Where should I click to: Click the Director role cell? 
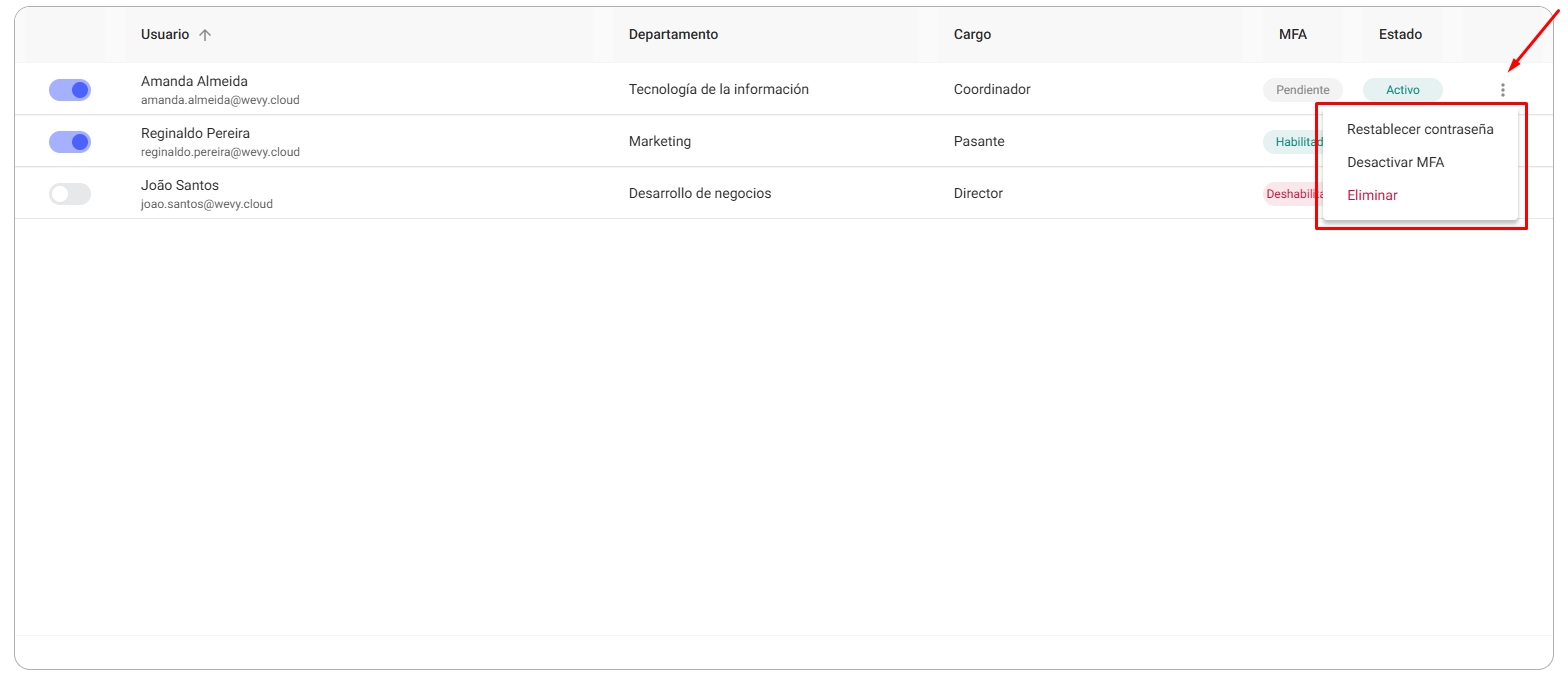point(978,194)
